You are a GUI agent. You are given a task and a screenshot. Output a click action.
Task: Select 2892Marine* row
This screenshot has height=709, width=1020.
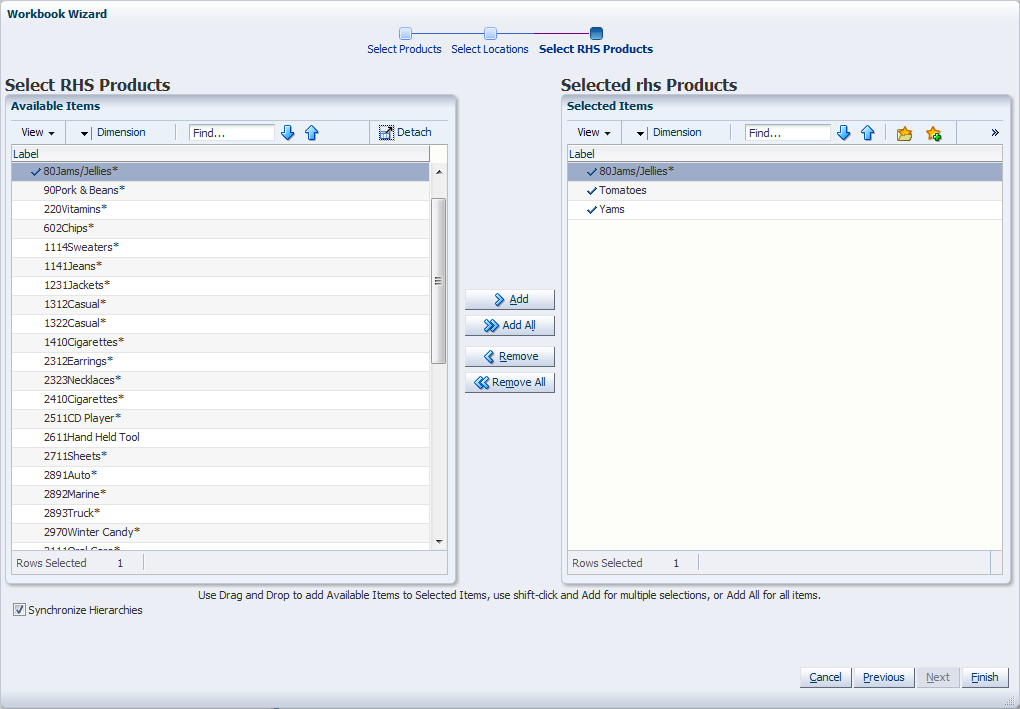coord(221,494)
